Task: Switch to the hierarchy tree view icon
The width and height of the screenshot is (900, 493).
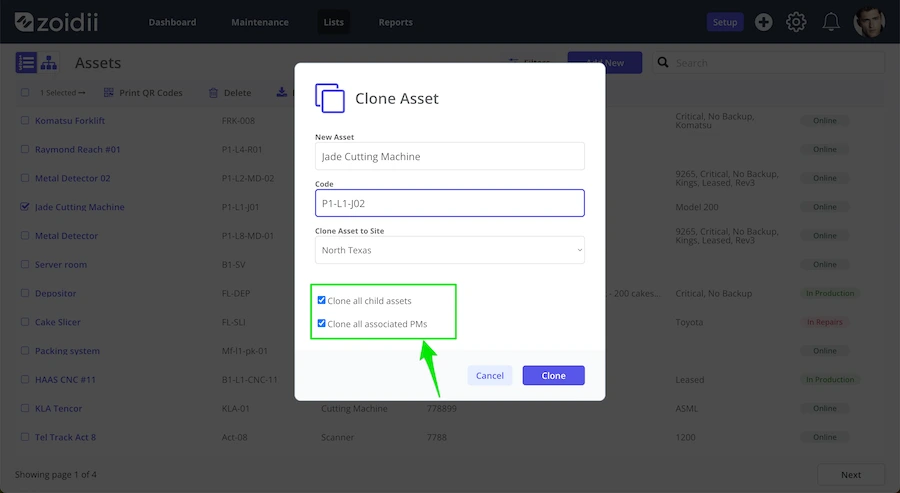Action: (49, 63)
